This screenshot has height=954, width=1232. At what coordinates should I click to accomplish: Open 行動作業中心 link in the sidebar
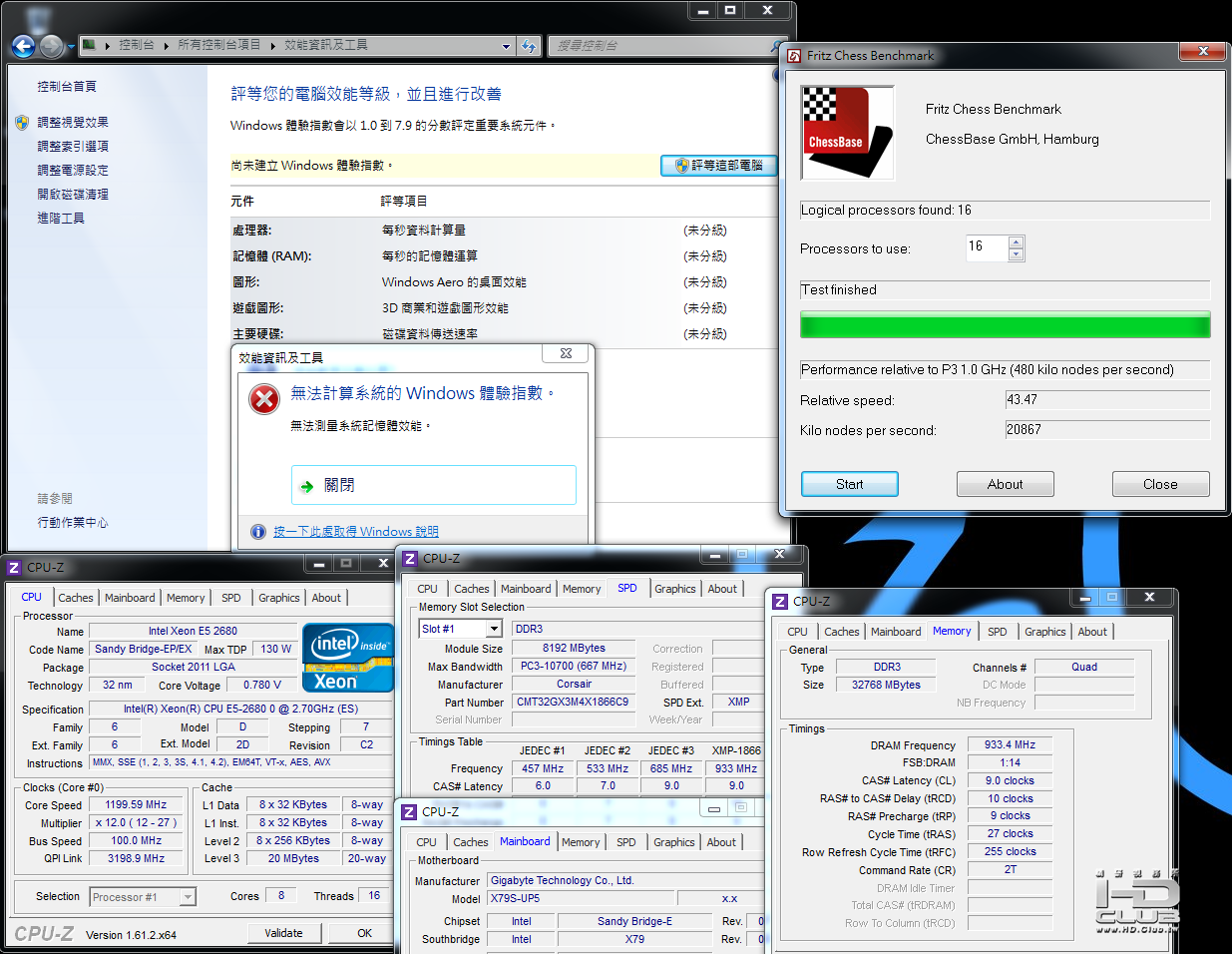(x=73, y=523)
